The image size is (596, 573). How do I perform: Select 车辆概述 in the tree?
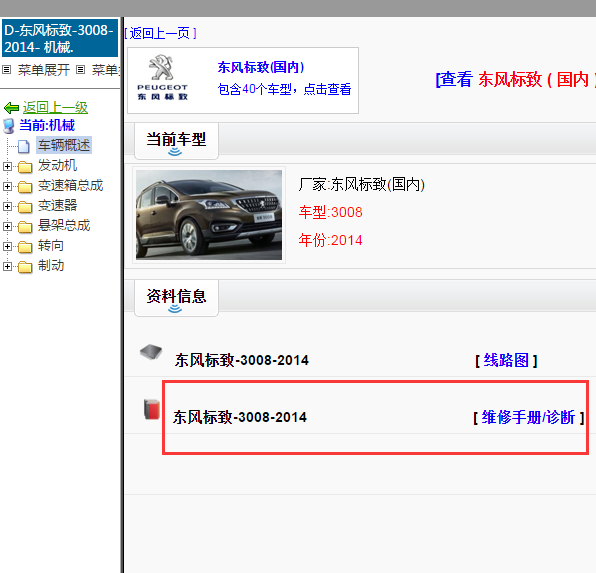pos(64,145)
